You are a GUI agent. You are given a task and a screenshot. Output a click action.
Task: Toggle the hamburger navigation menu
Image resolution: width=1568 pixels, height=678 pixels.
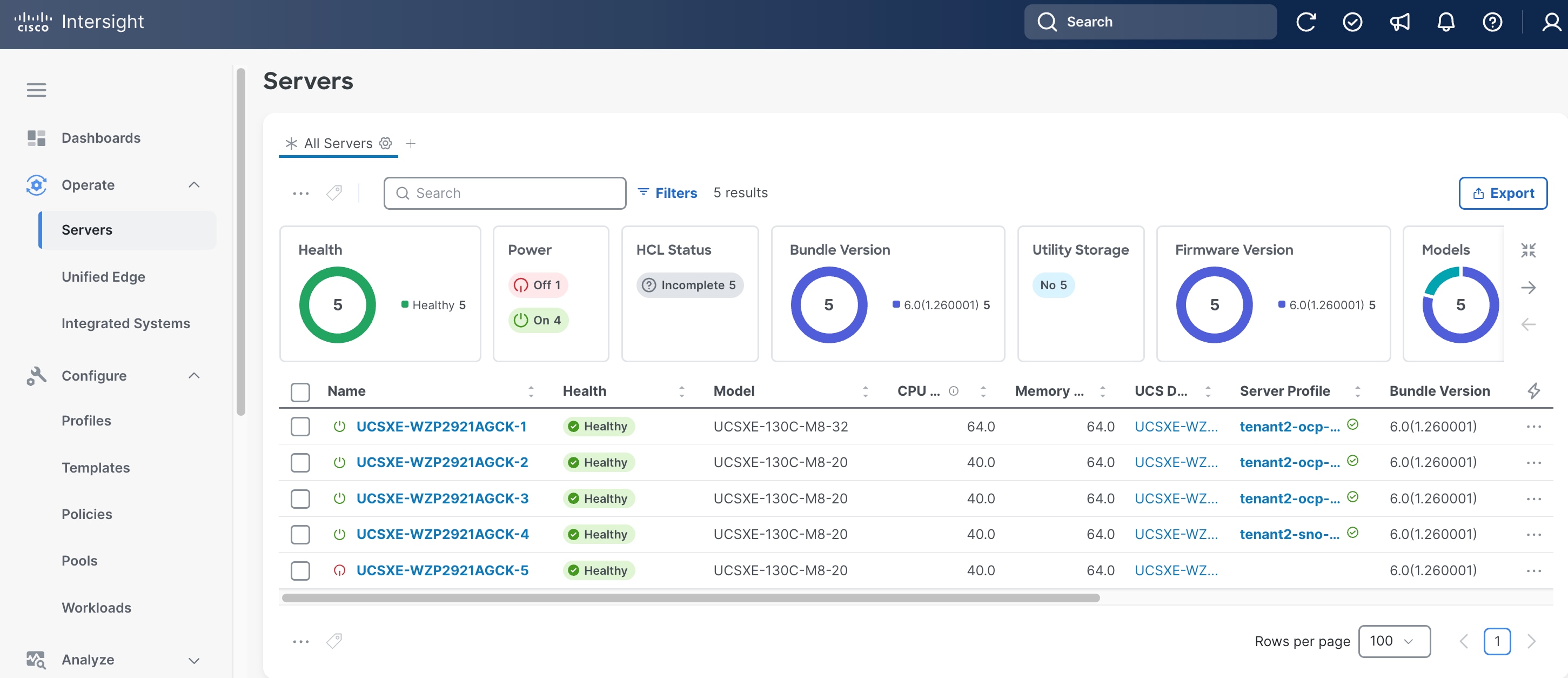pos(37,90)
